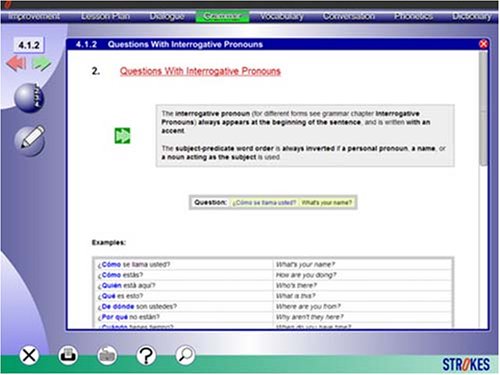Open the Improvement tab
The image size is (500, 375).
point(34,16)
